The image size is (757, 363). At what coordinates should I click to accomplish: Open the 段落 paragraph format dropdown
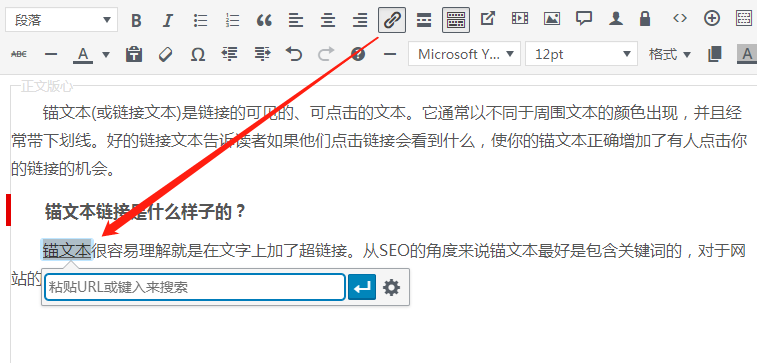[61, 20]
